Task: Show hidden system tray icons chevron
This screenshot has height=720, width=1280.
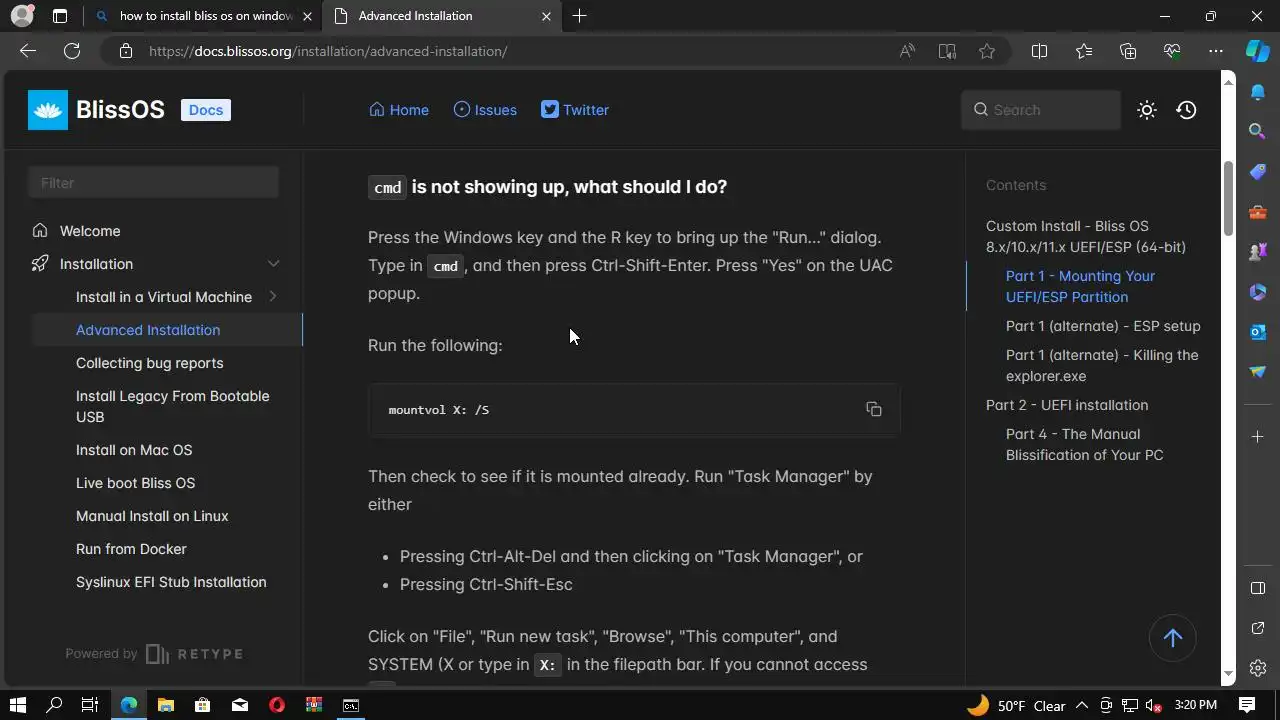Action: 1082,706
